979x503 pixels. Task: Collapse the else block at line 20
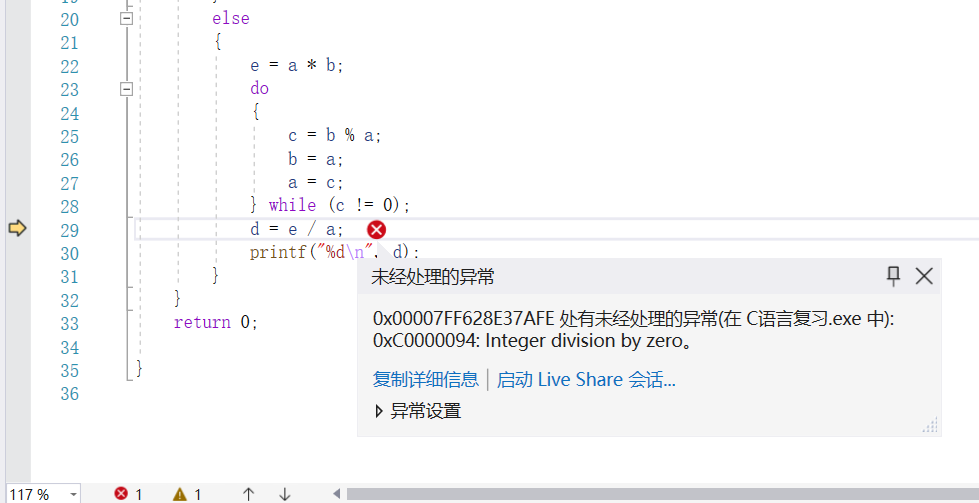(127, 19)
